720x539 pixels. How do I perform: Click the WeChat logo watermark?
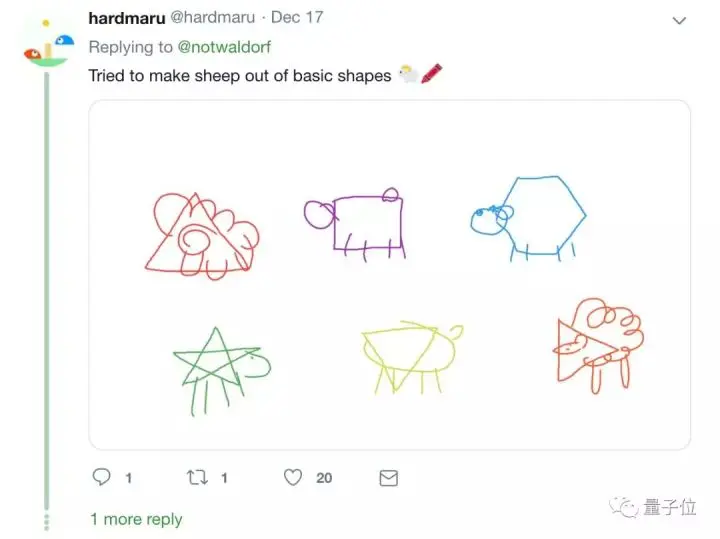coord(628,508)
